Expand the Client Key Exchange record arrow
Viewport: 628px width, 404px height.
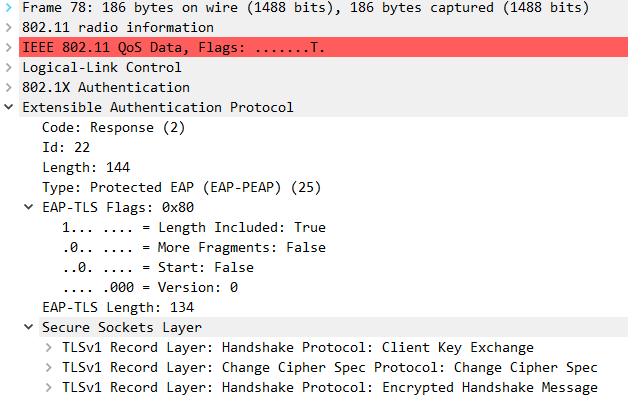tap(50, 347)
